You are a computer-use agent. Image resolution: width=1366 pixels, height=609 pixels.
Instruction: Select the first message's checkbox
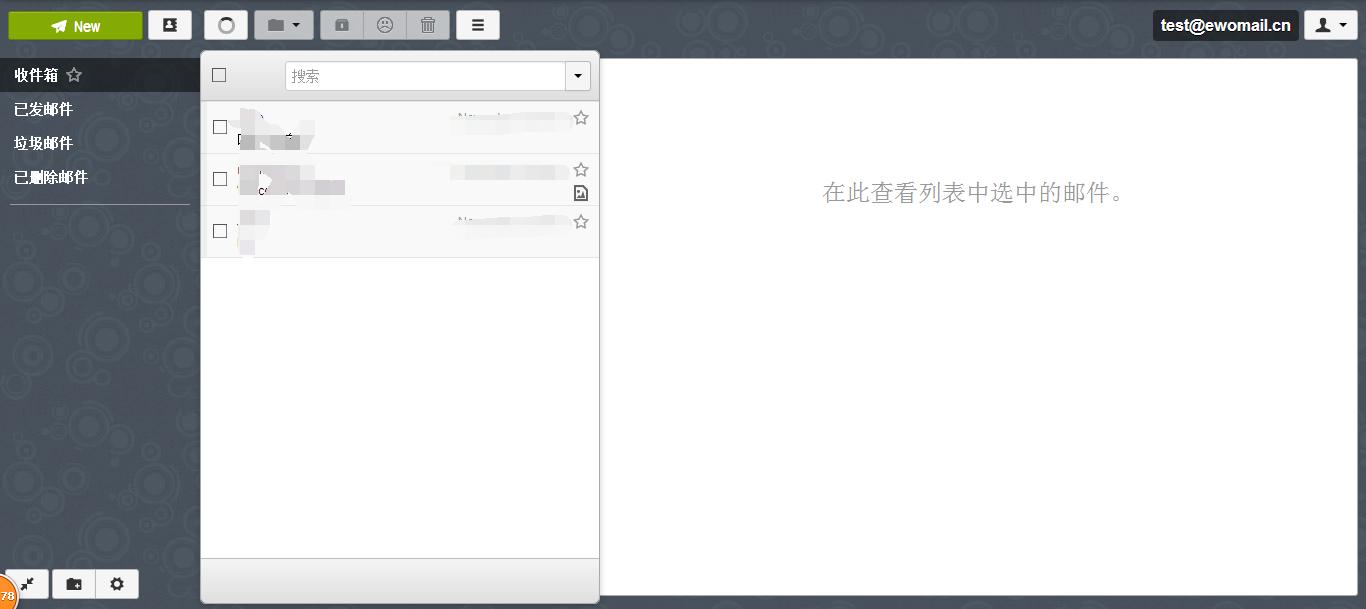[220, 127]
